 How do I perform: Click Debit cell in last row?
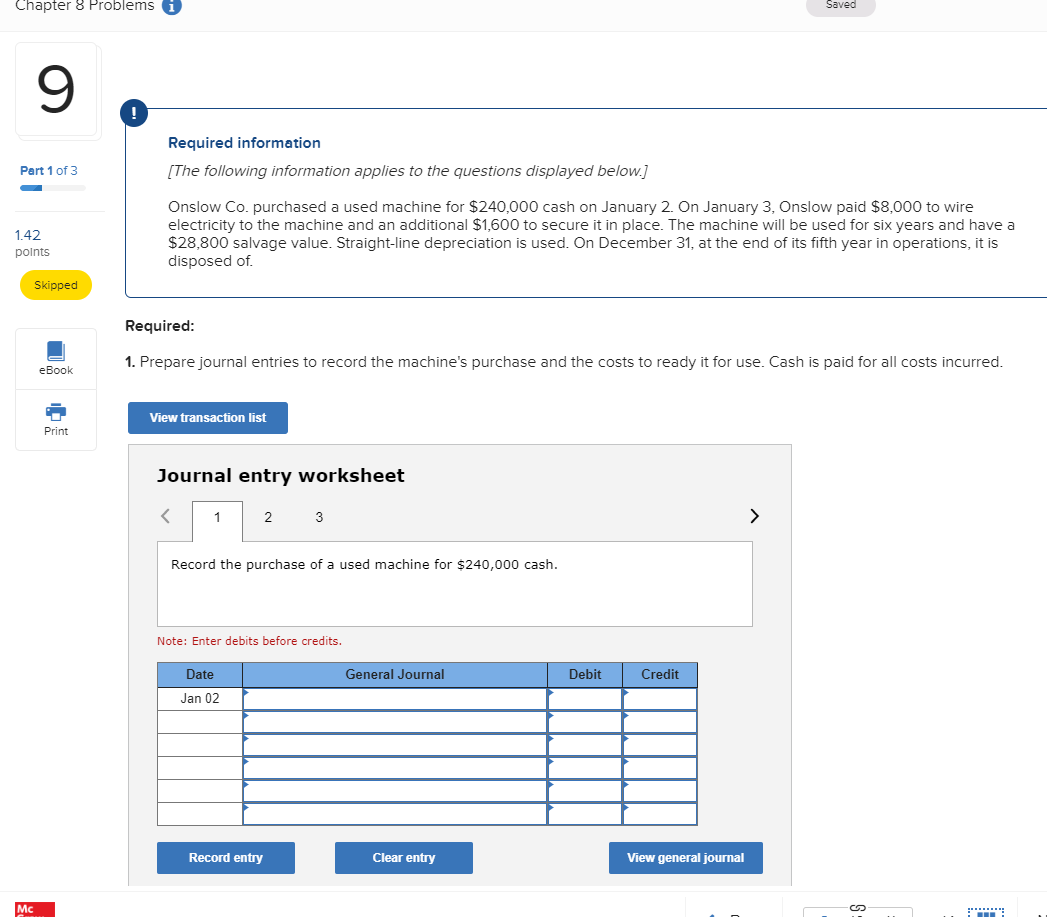(585, 814)
